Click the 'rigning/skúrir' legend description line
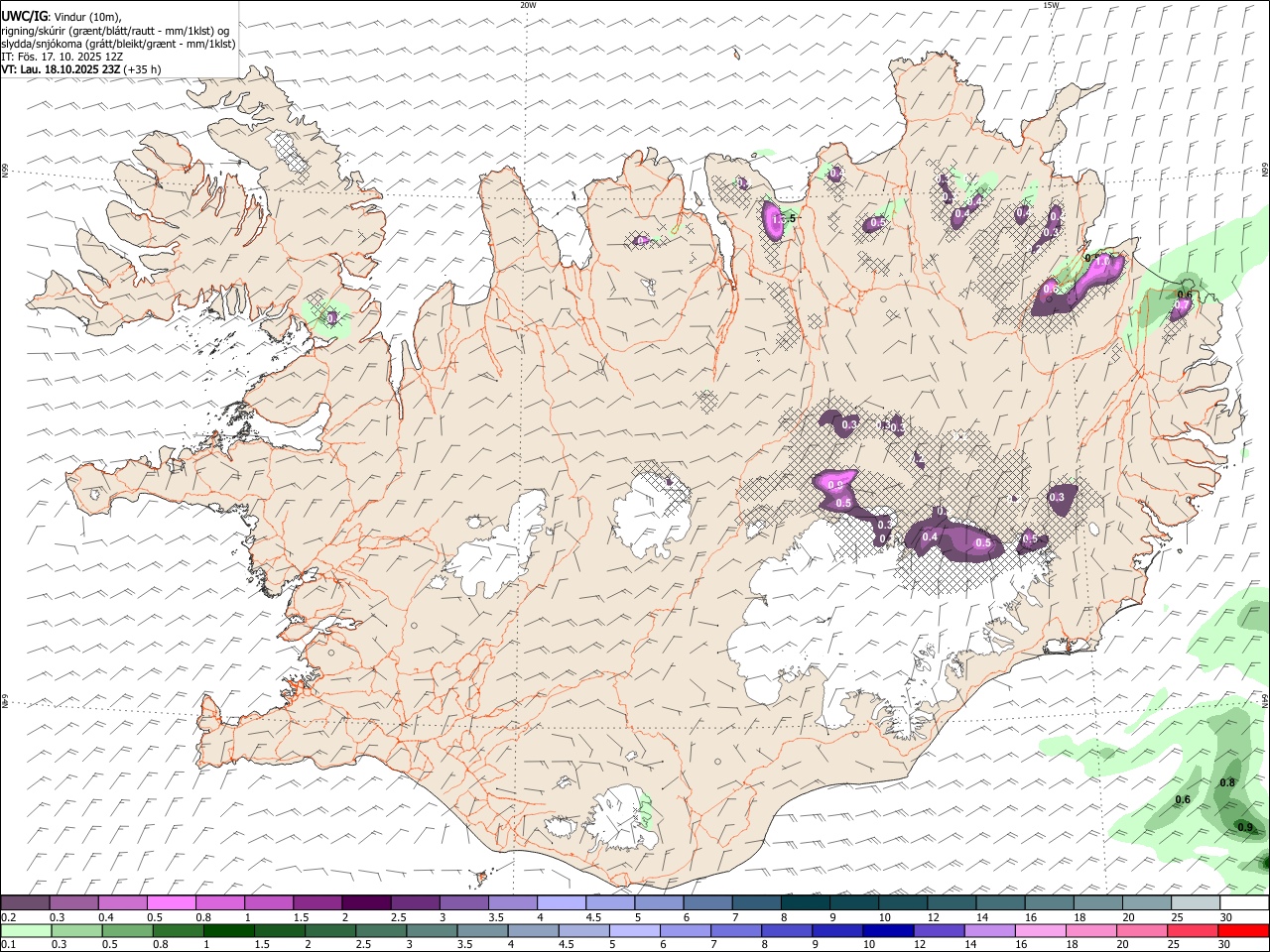The image size is (1270, 952). (115, 30)
